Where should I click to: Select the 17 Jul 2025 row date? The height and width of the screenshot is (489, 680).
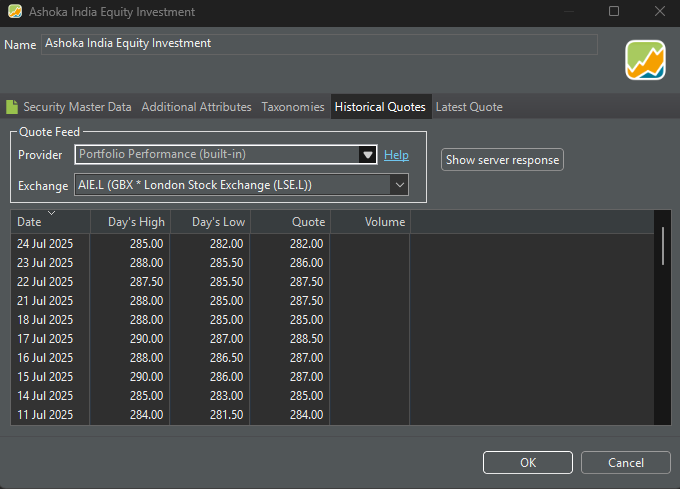[45, 339]
